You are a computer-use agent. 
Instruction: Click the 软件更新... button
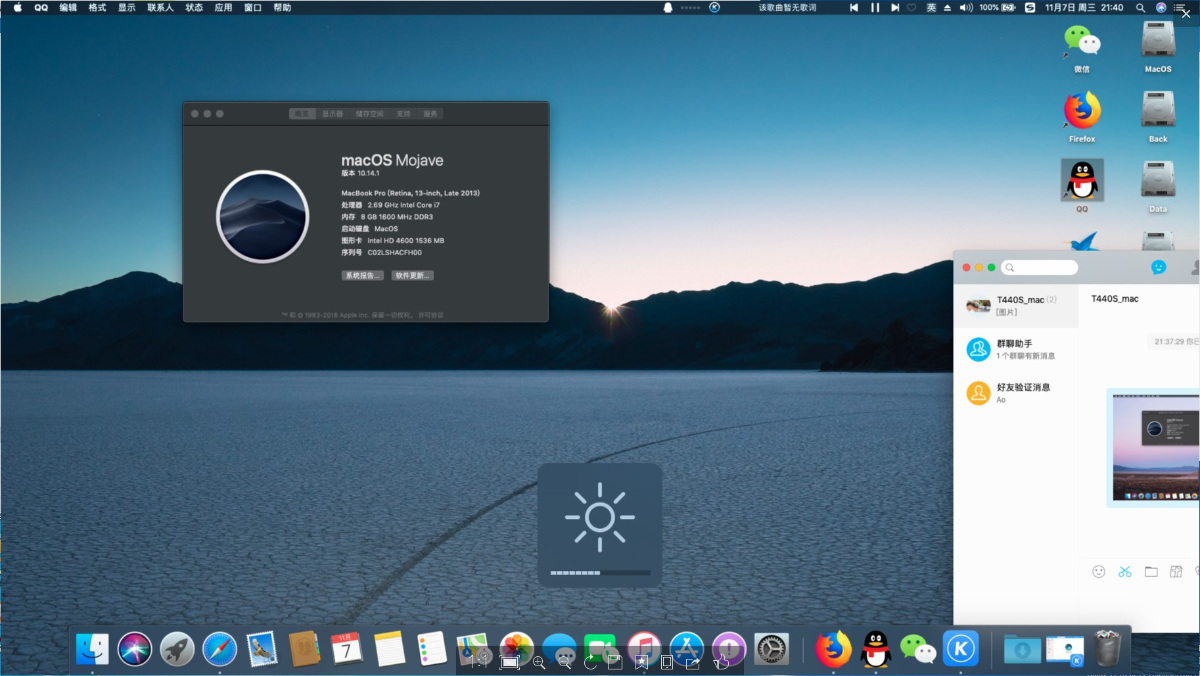click(x=413, y=275)
